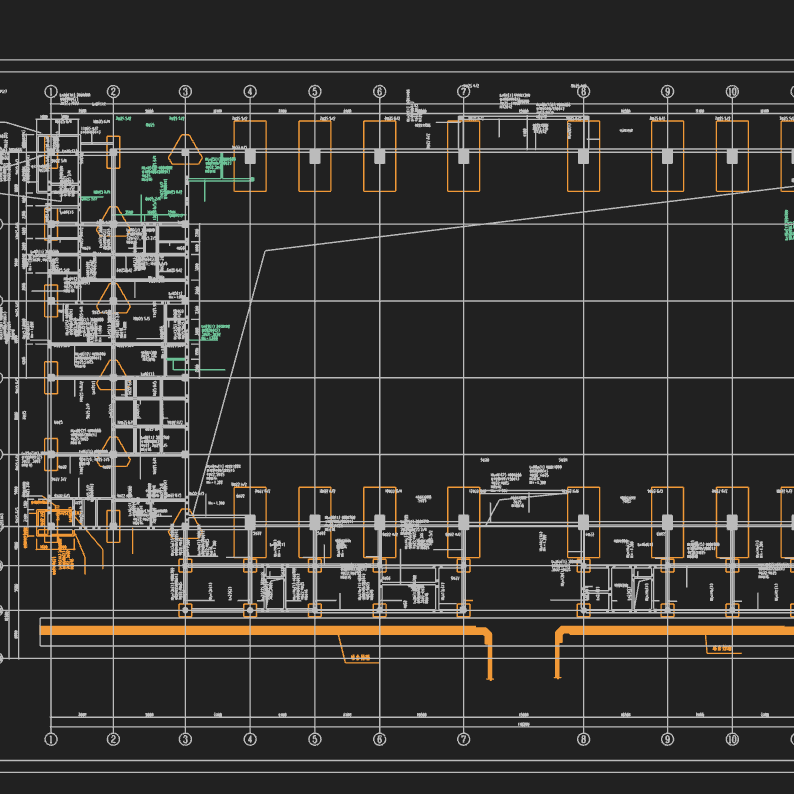Click downward end of left orange pipe

pos(490,675)
